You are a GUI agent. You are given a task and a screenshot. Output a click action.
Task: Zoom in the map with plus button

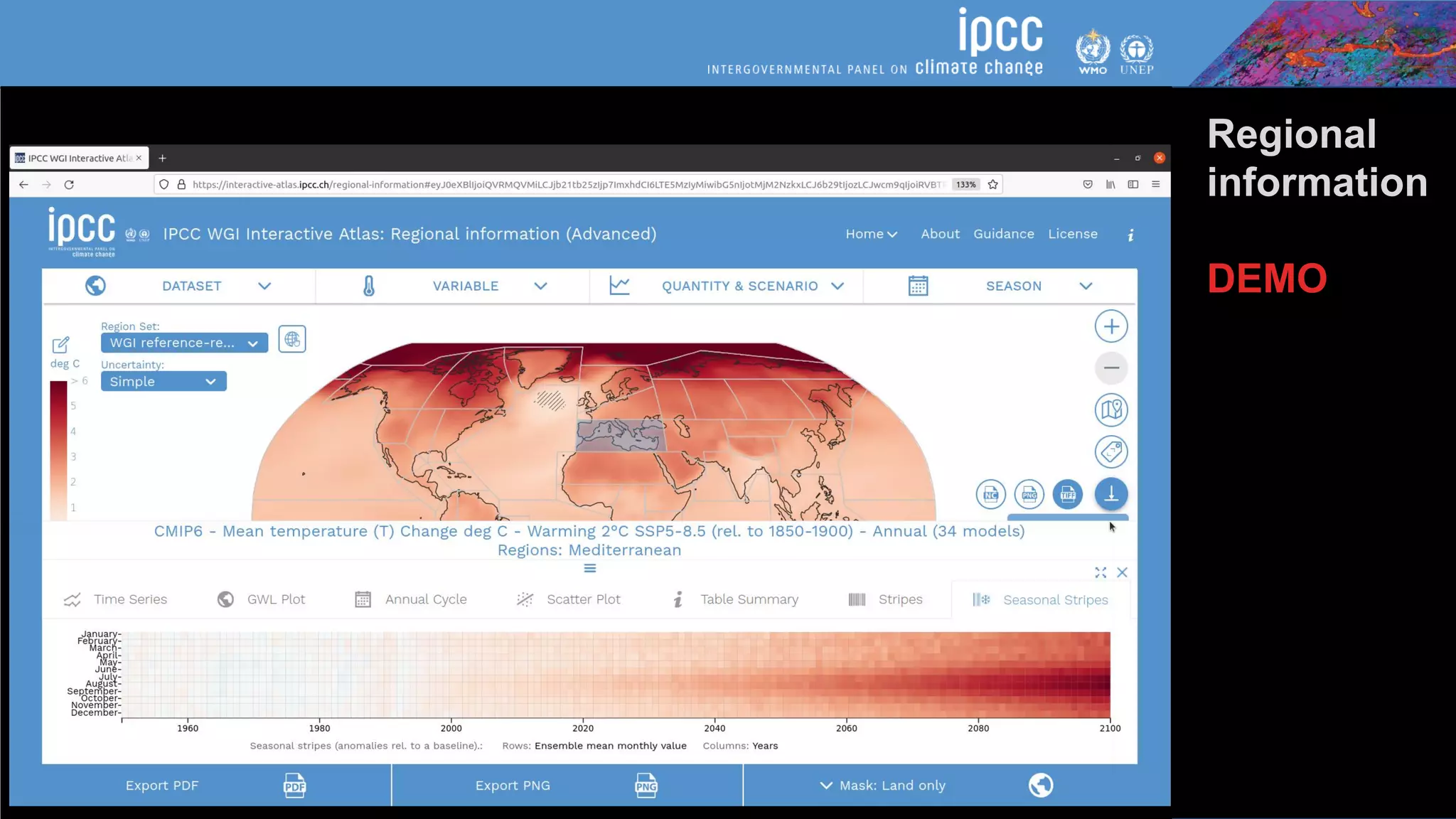[1111, 326]
